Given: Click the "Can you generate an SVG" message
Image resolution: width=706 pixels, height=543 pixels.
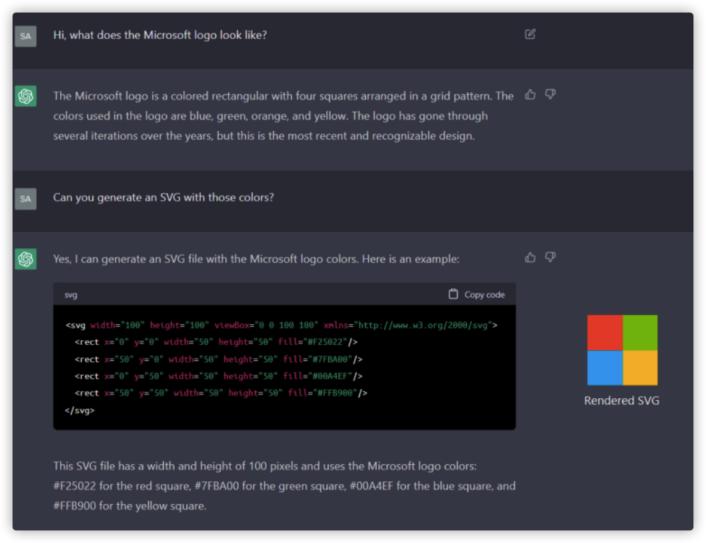Looking at the screenshot, I should click(x=163, y=198).
